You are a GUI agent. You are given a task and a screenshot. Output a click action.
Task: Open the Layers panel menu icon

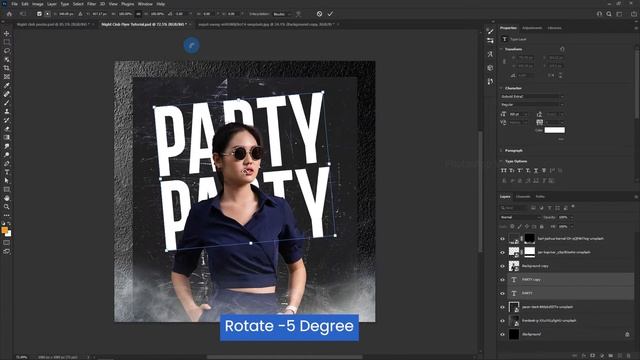636,197
